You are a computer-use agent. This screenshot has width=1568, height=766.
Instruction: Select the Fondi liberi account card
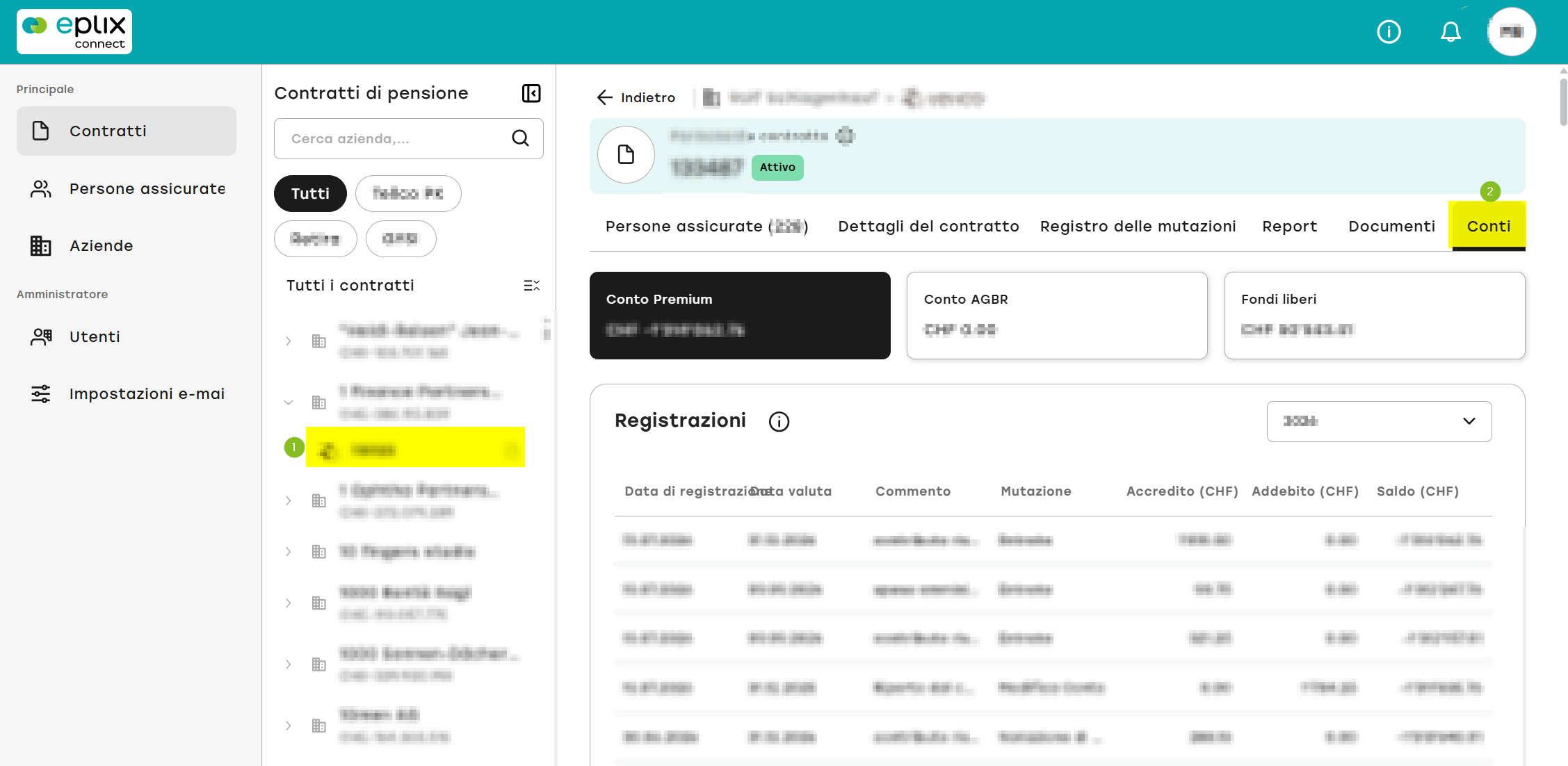[1375, 316]
